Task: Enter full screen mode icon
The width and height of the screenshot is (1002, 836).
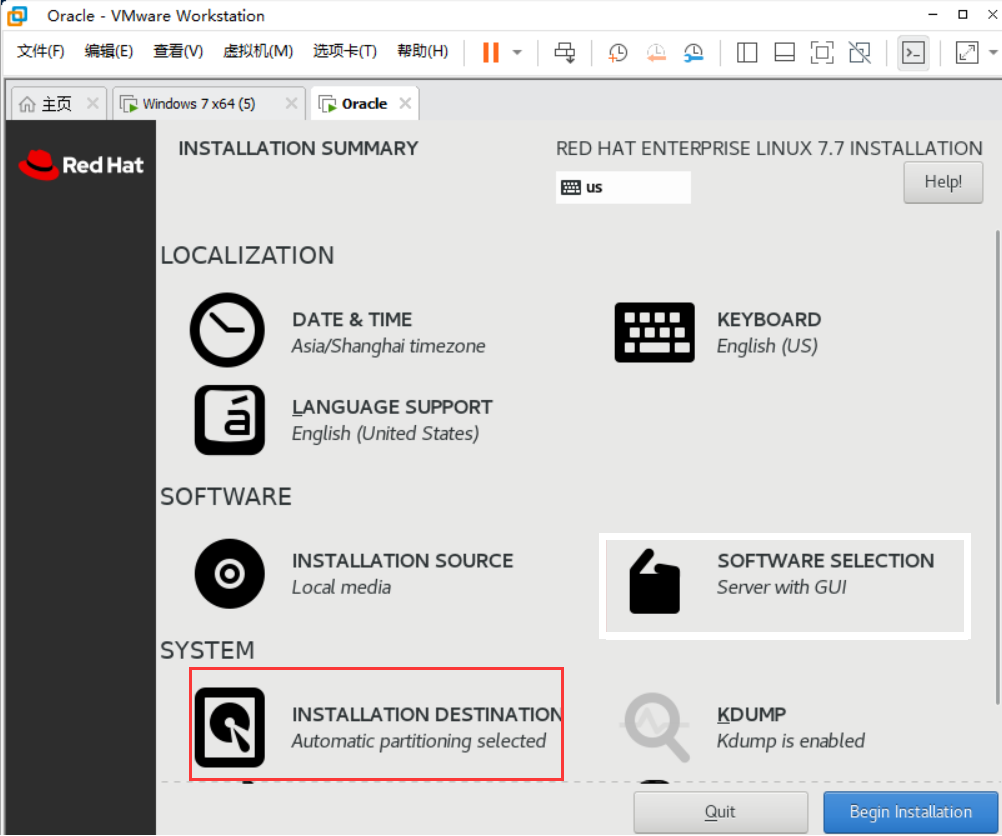Action: click(x=822, y=52)
